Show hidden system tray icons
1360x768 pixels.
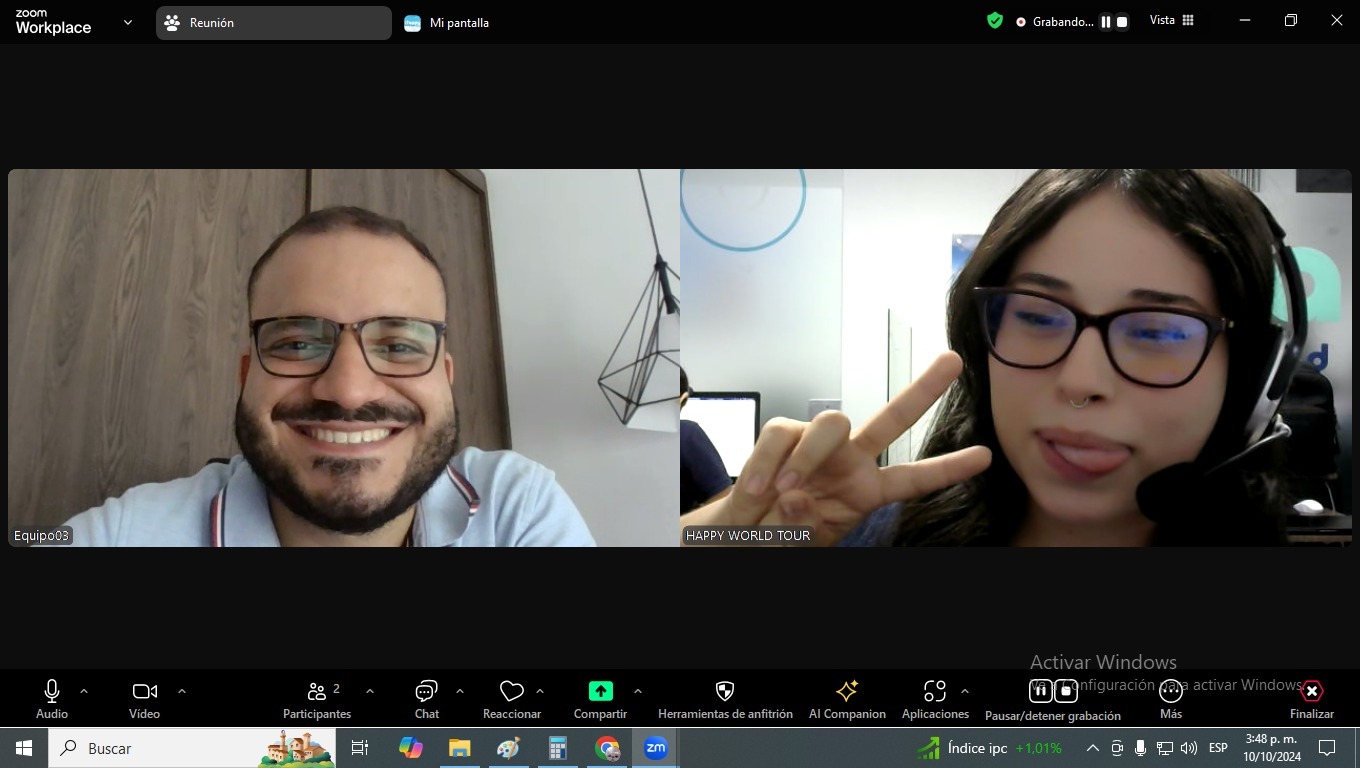coord(1093,748)
